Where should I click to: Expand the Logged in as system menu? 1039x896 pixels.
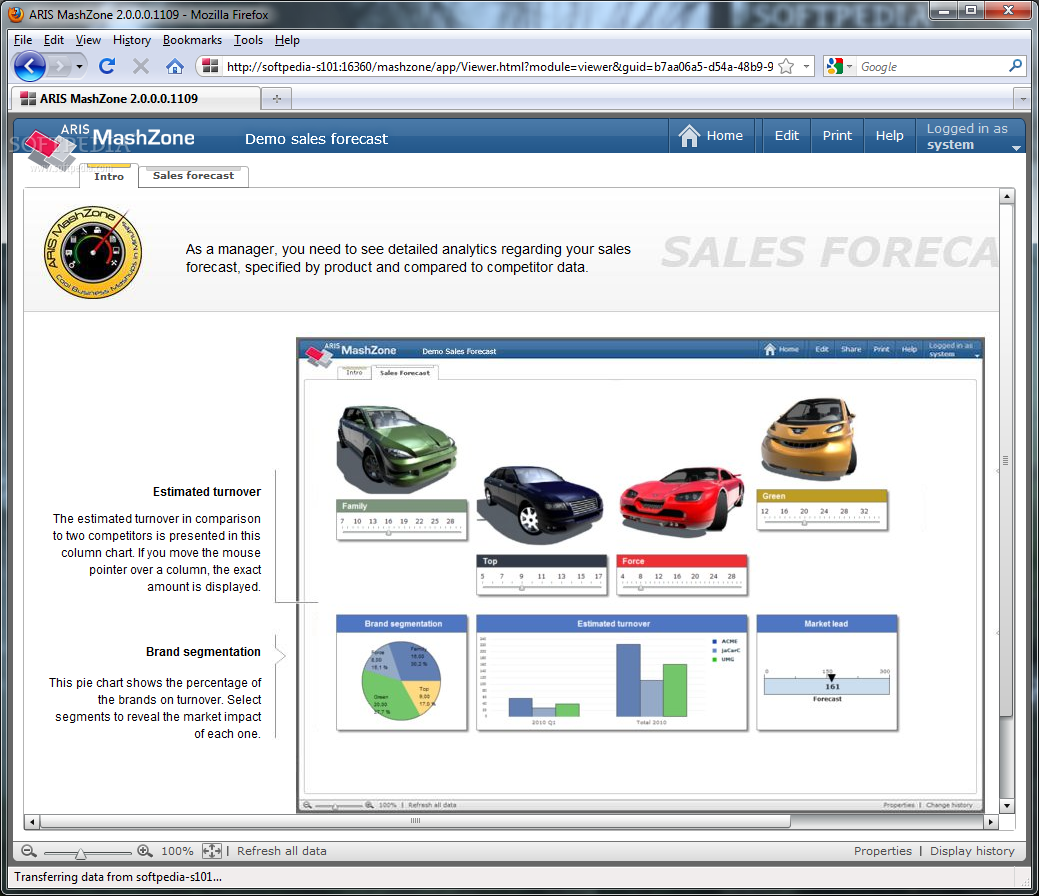pos(971,137)
